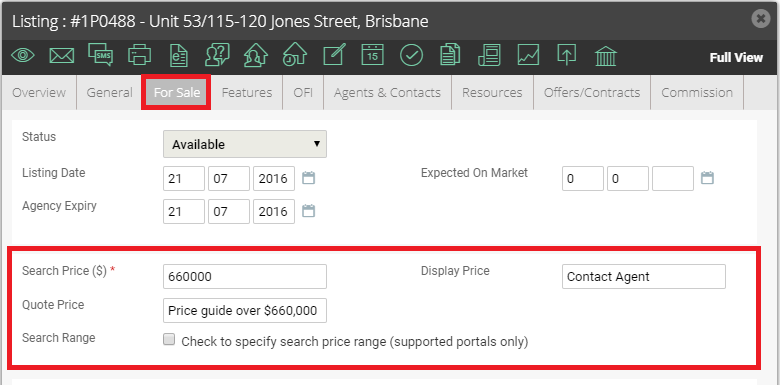
Task: Click the Search Price input field
Action: (245, 276)
